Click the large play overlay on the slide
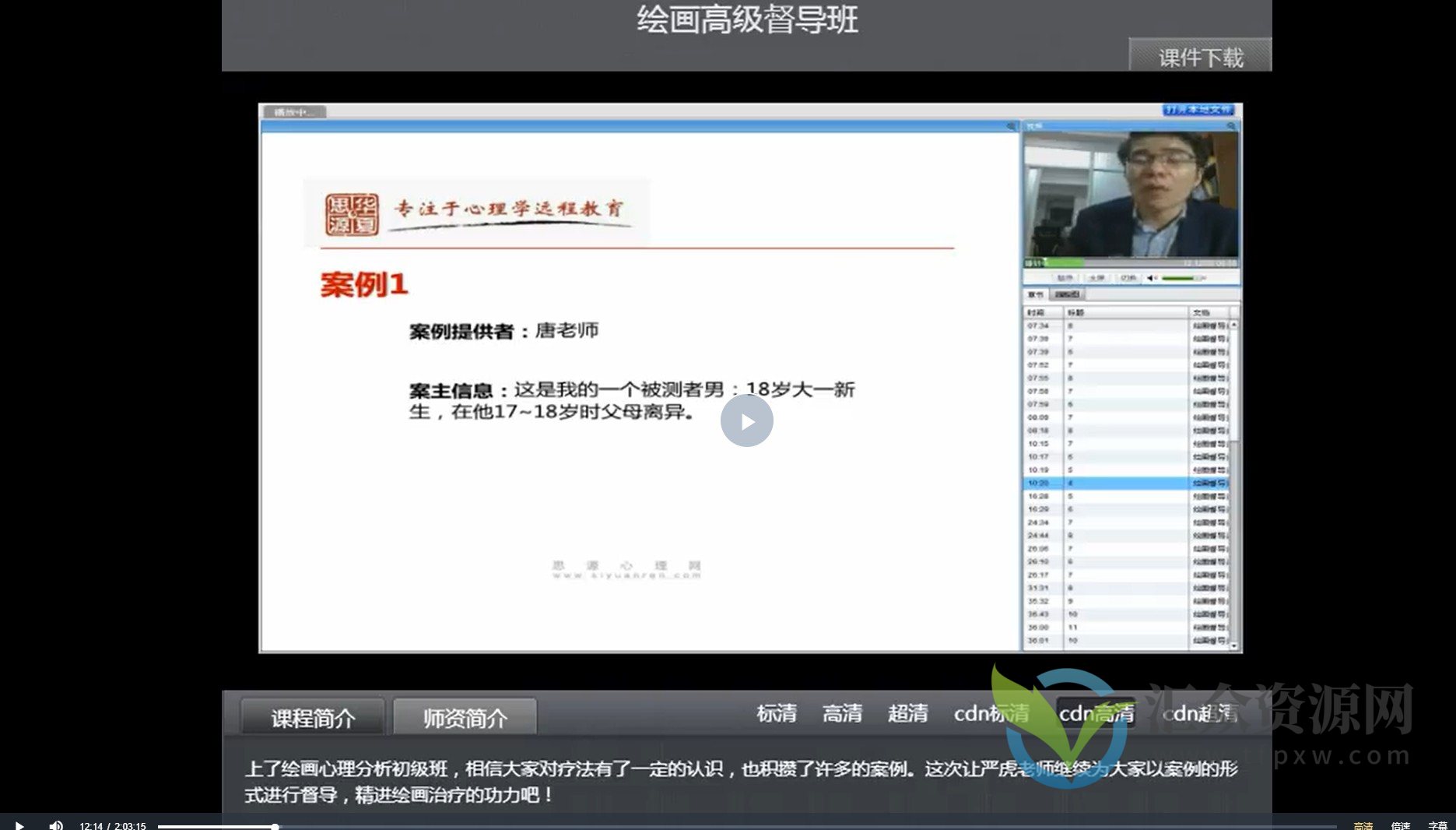Viewport: 1456px width, 830px height. (x=748, y=420)
